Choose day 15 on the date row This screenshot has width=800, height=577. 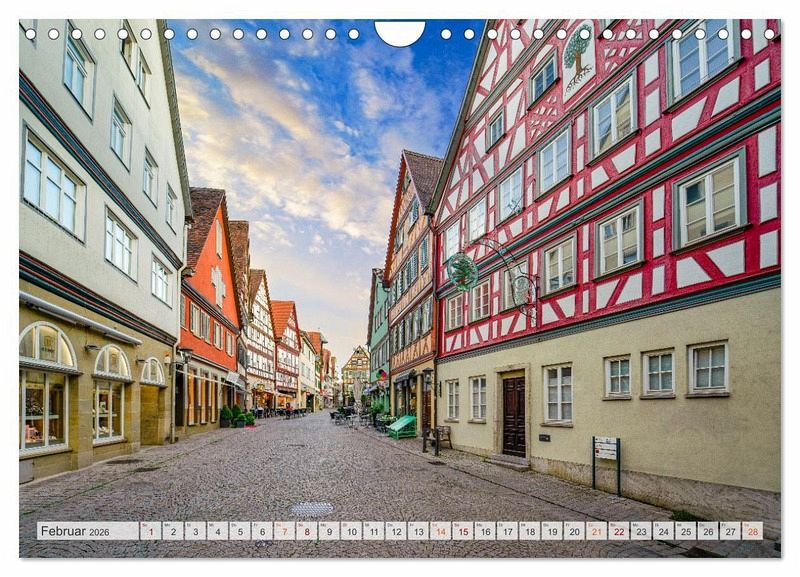click(x=462, y=531)
